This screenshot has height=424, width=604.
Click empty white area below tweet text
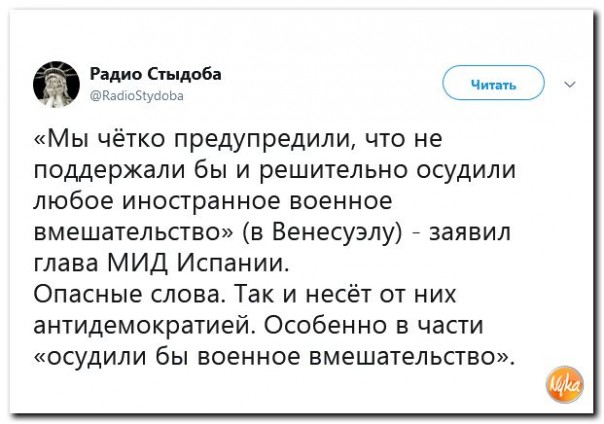pos(270,391)
